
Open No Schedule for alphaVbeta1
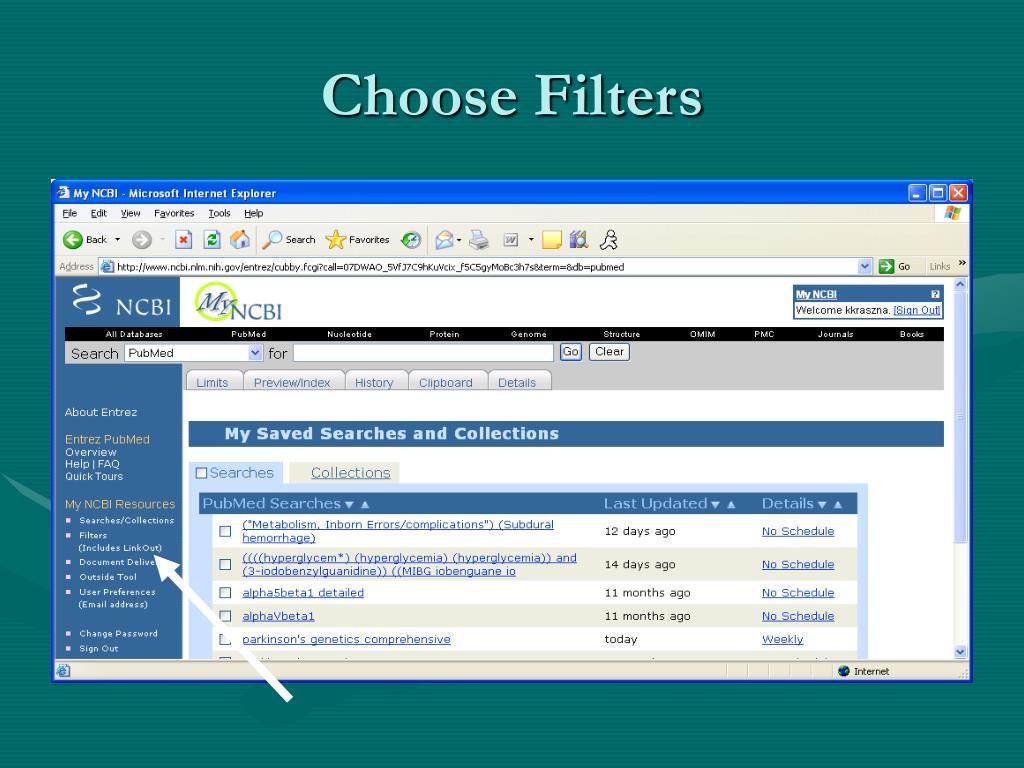coord(798,616)
